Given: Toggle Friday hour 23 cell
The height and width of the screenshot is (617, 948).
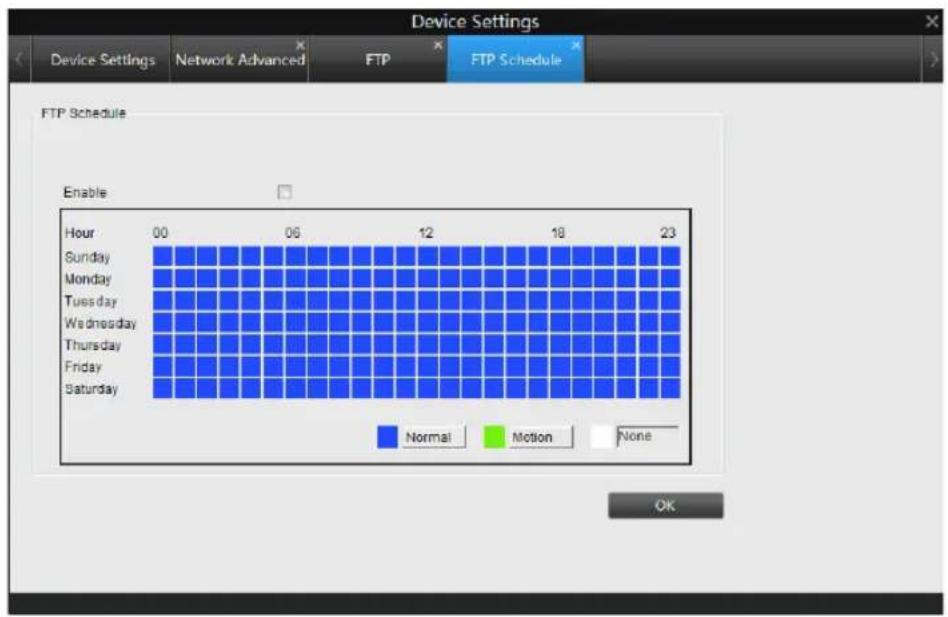Looking at the screenshot, I should tap(670, 366).
